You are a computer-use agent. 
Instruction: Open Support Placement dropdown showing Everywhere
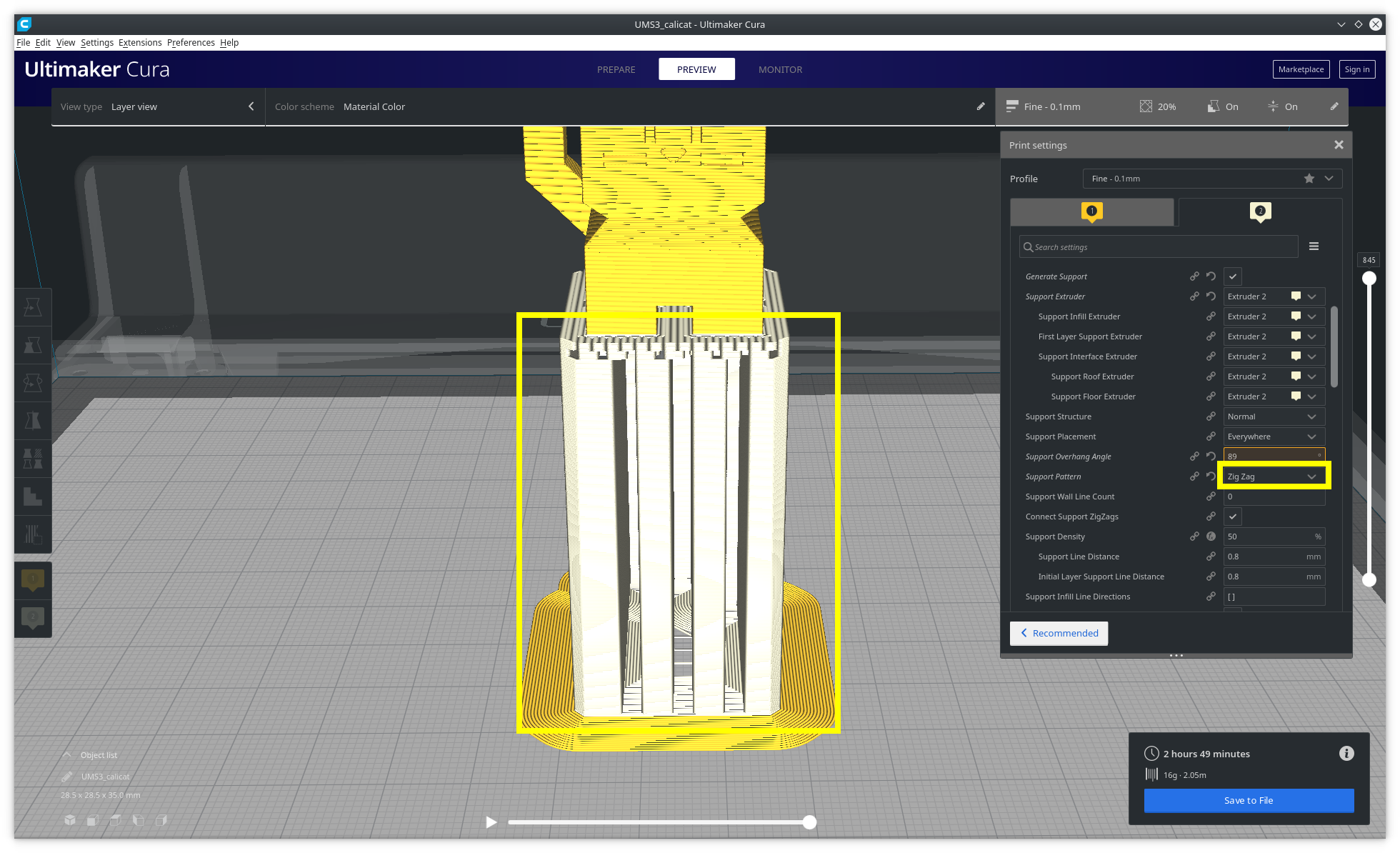click(1274, 437)
